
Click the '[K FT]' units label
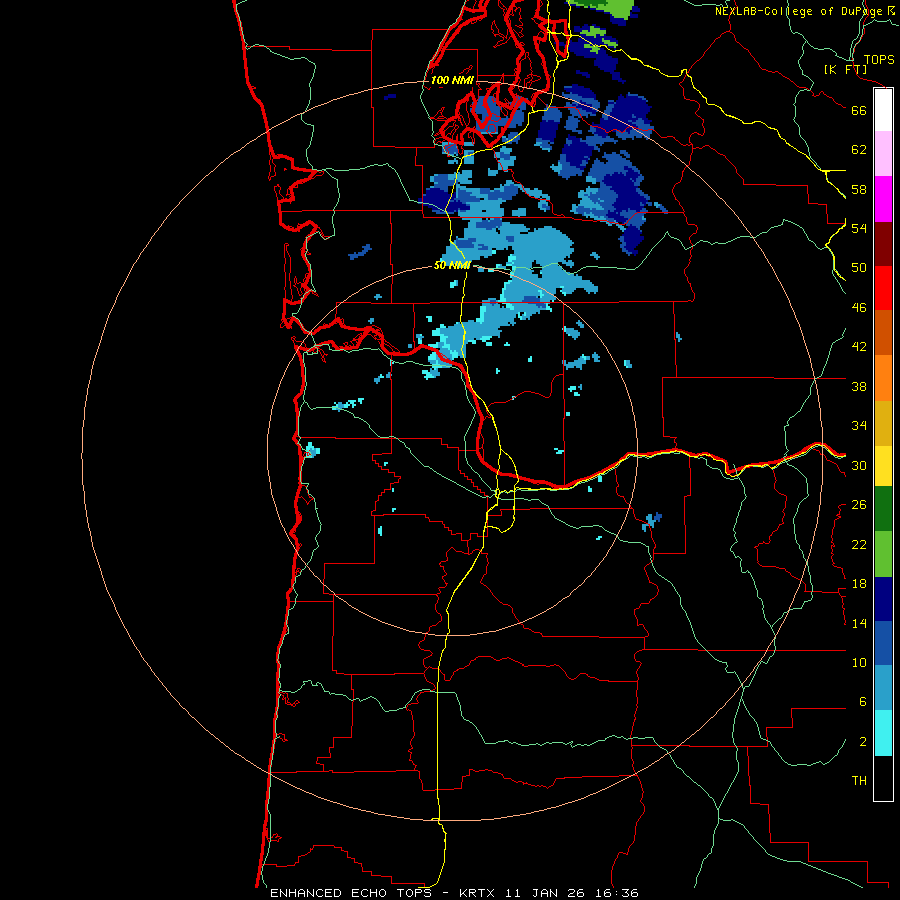pos(845,69)
